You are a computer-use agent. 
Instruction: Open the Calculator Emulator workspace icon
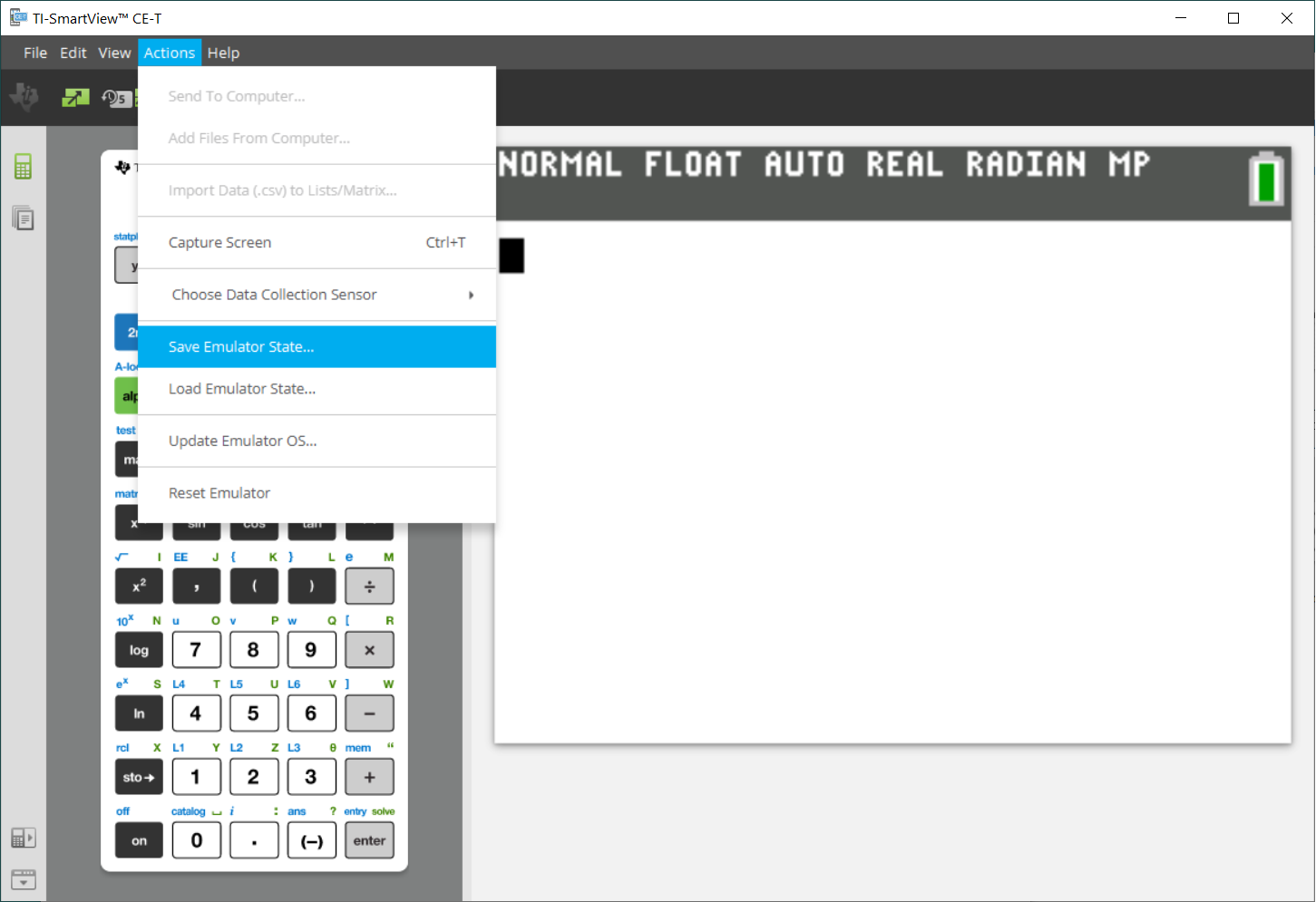point(23,167)
